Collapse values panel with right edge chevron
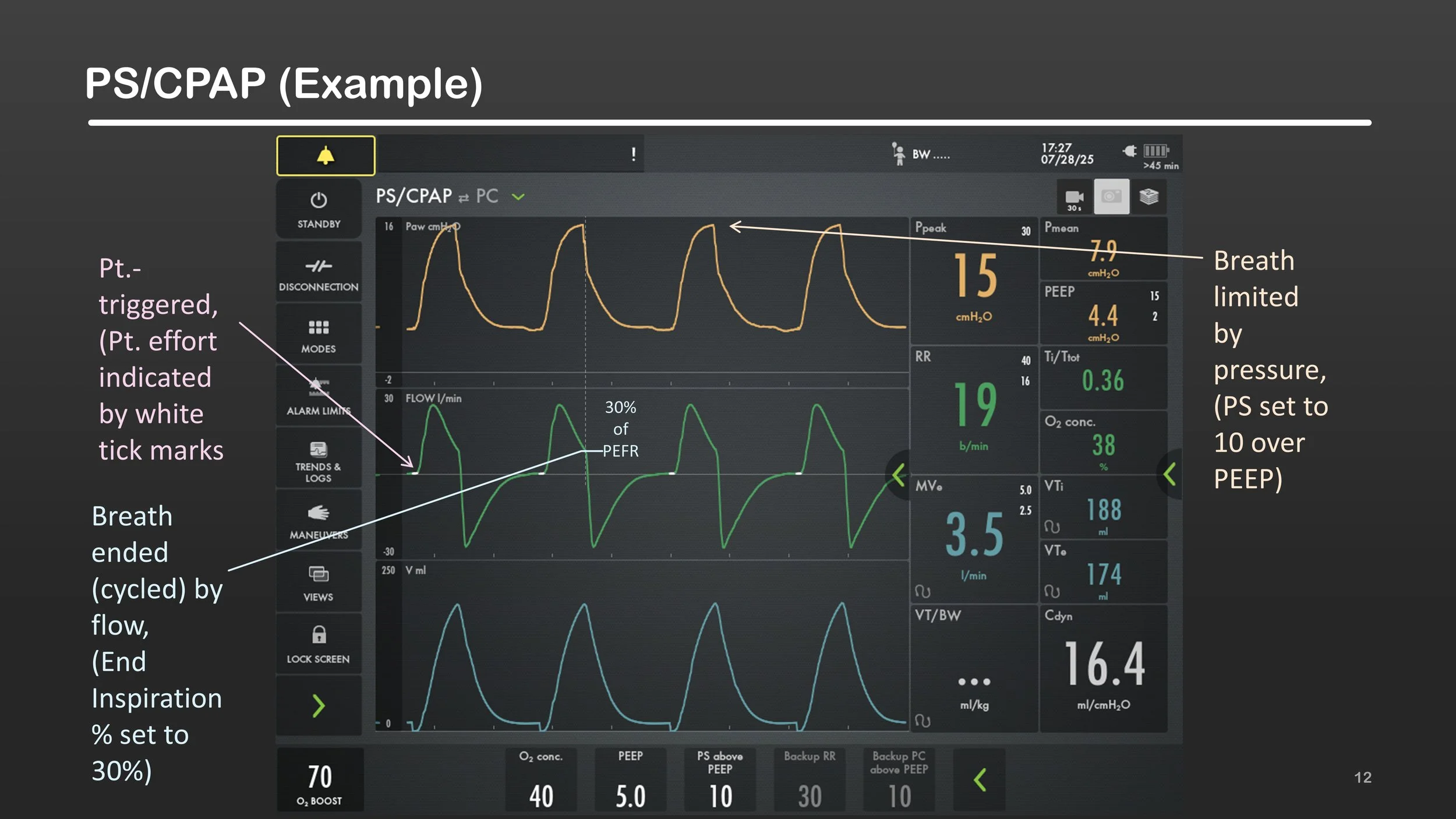The height and width of the screenshot is (819, 1456). pyautogui.click(x=1169, y=474)
